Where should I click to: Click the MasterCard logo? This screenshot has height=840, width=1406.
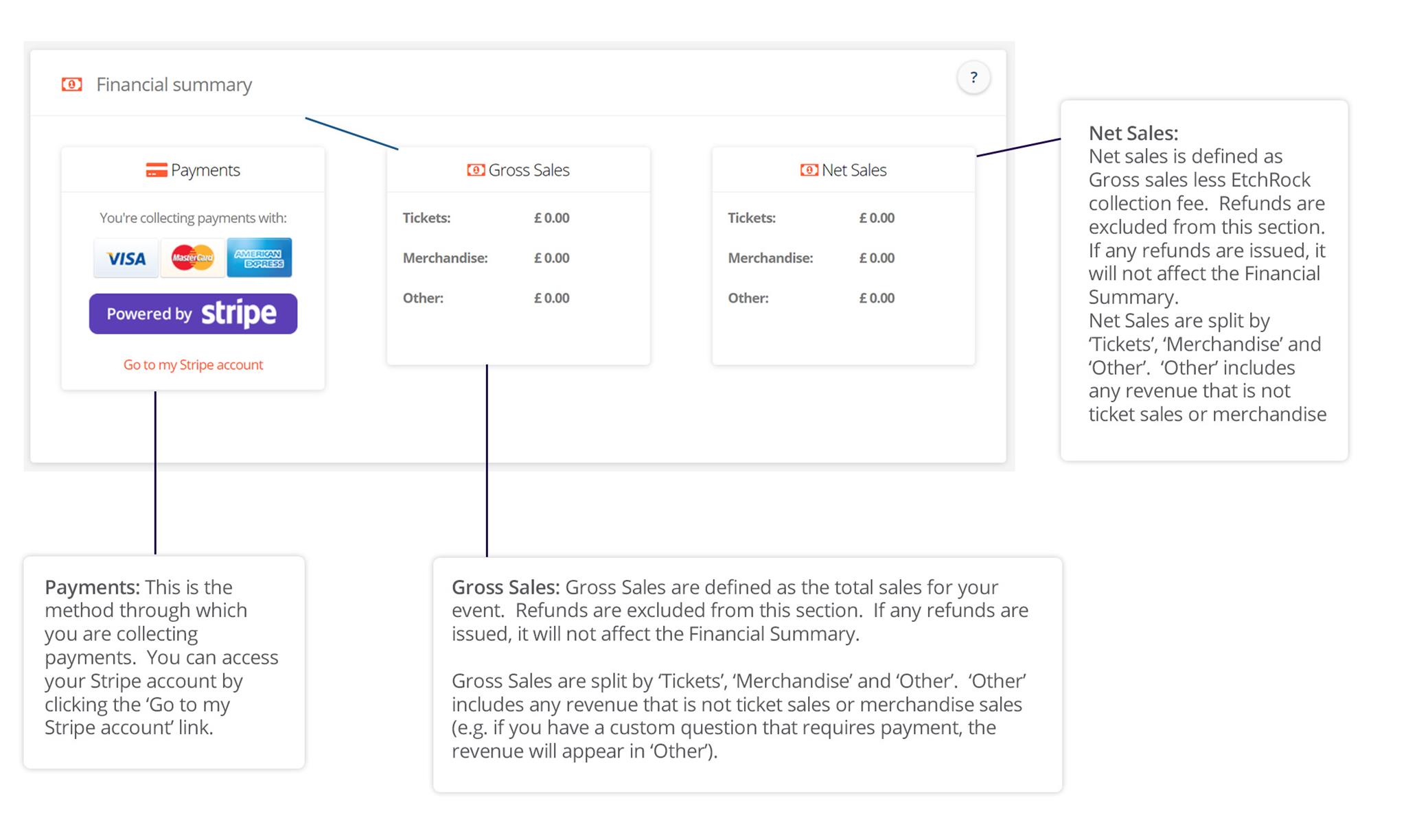(192, 258)
